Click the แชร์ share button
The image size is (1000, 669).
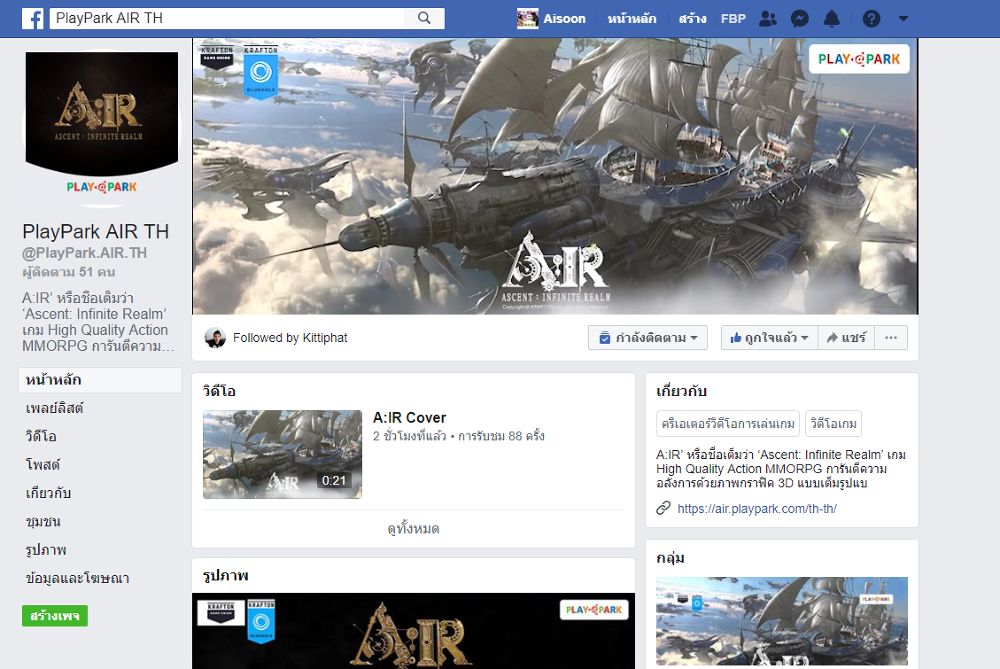point(846,338)
